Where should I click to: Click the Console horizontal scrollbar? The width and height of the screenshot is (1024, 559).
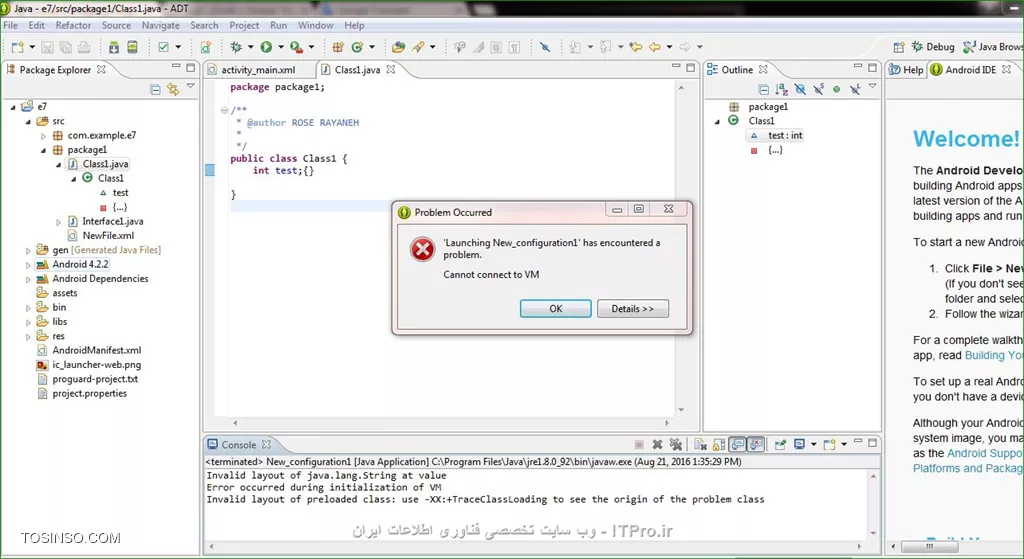point(536,546)
